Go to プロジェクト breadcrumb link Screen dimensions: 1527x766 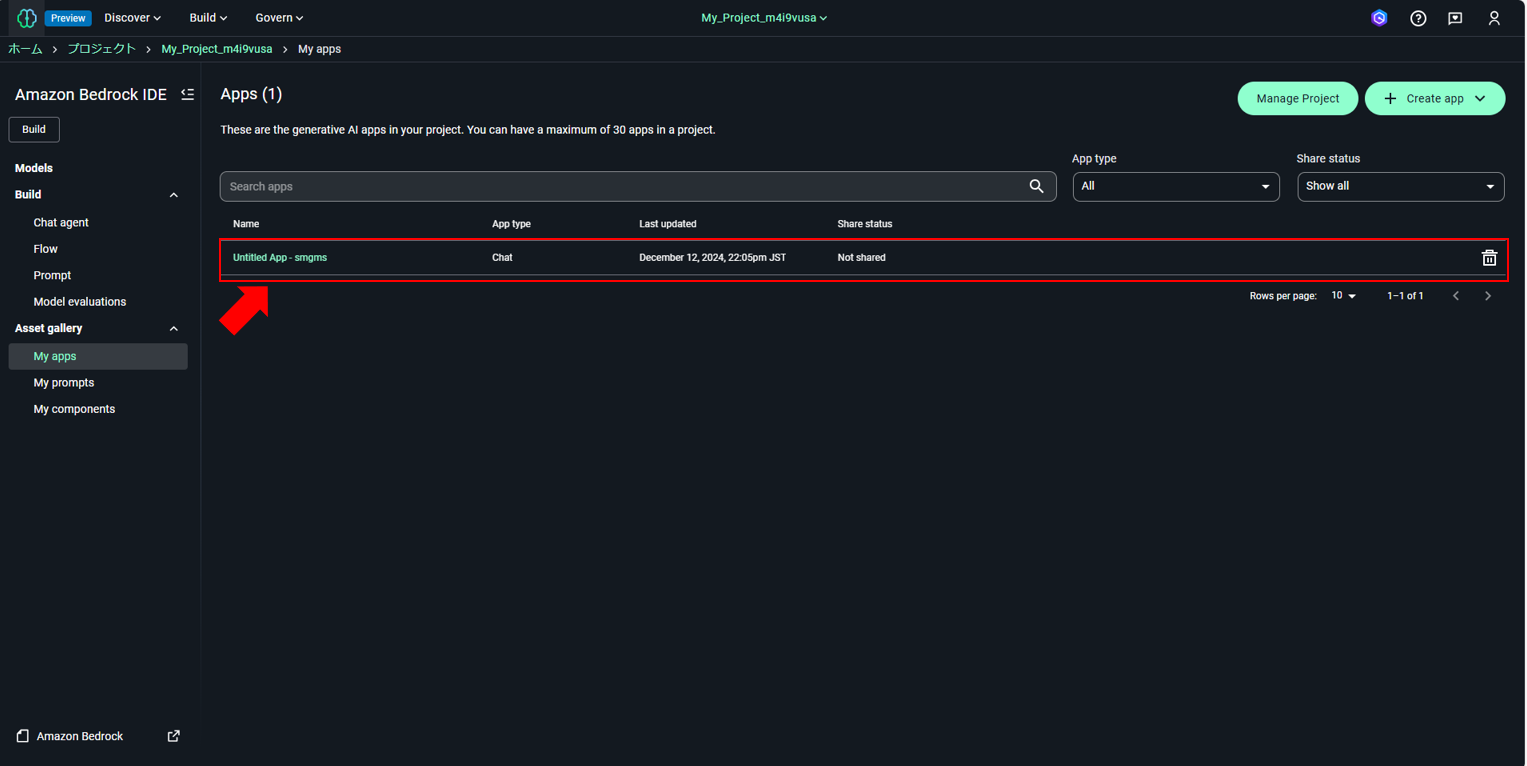[101, 49]
